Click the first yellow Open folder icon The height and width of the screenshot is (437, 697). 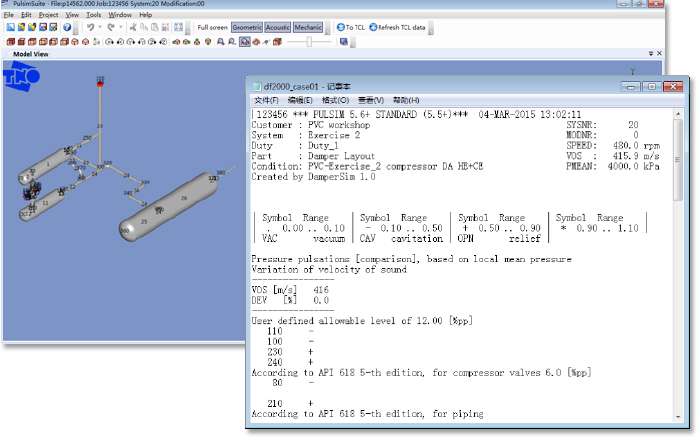(x=21, y=28)
